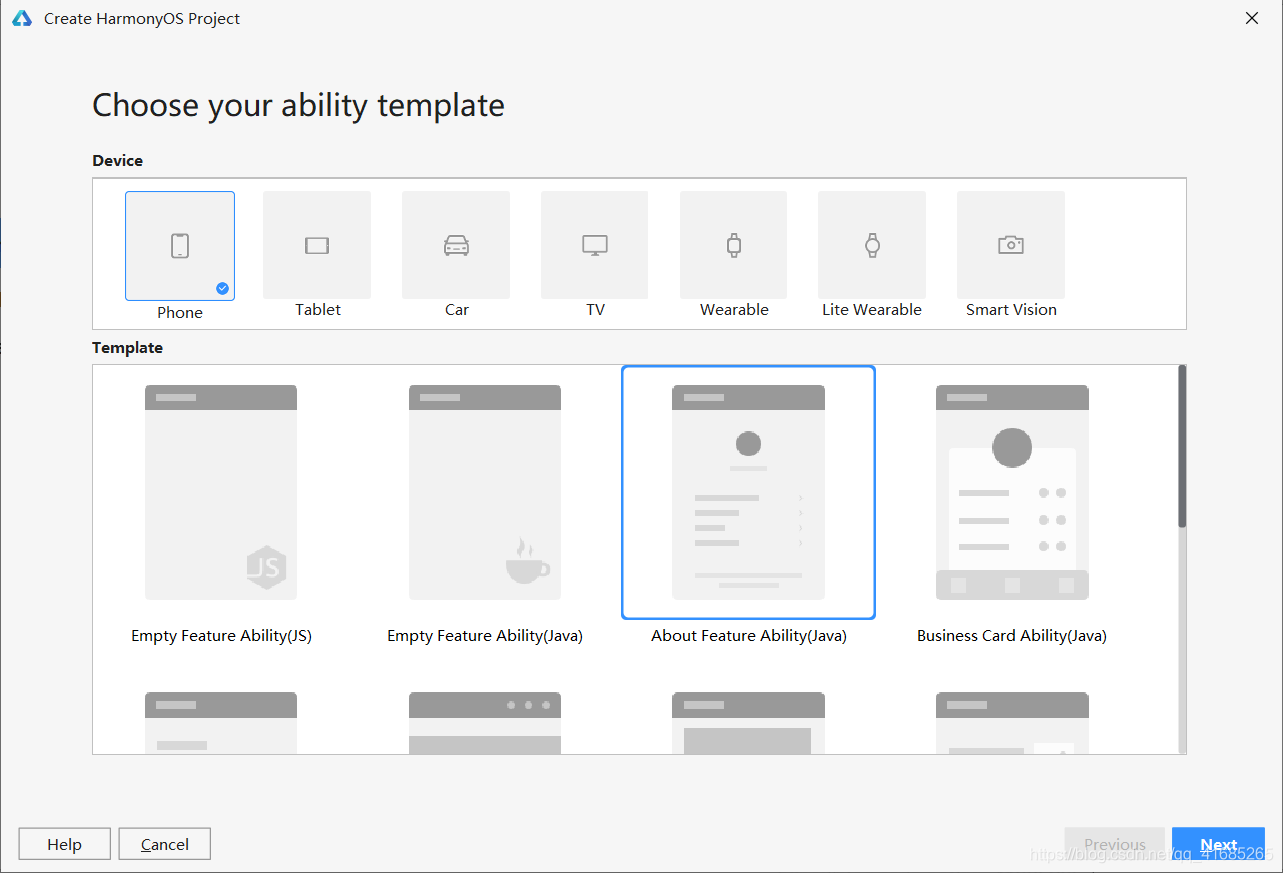Choose the Tablet device icon

317,245
